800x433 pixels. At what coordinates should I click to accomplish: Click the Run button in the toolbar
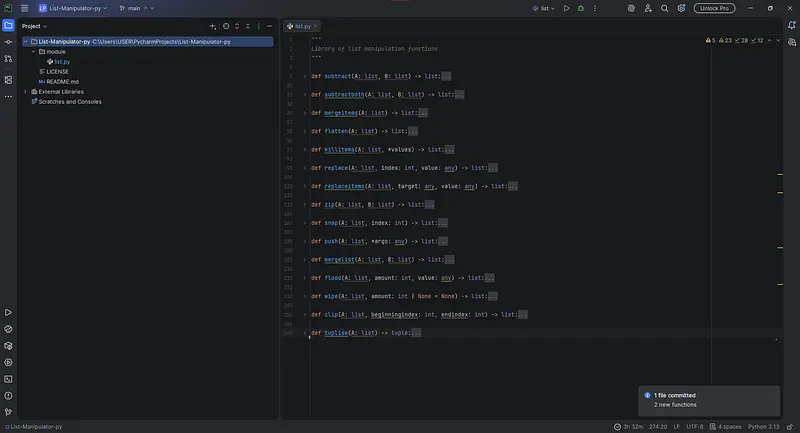566,8
